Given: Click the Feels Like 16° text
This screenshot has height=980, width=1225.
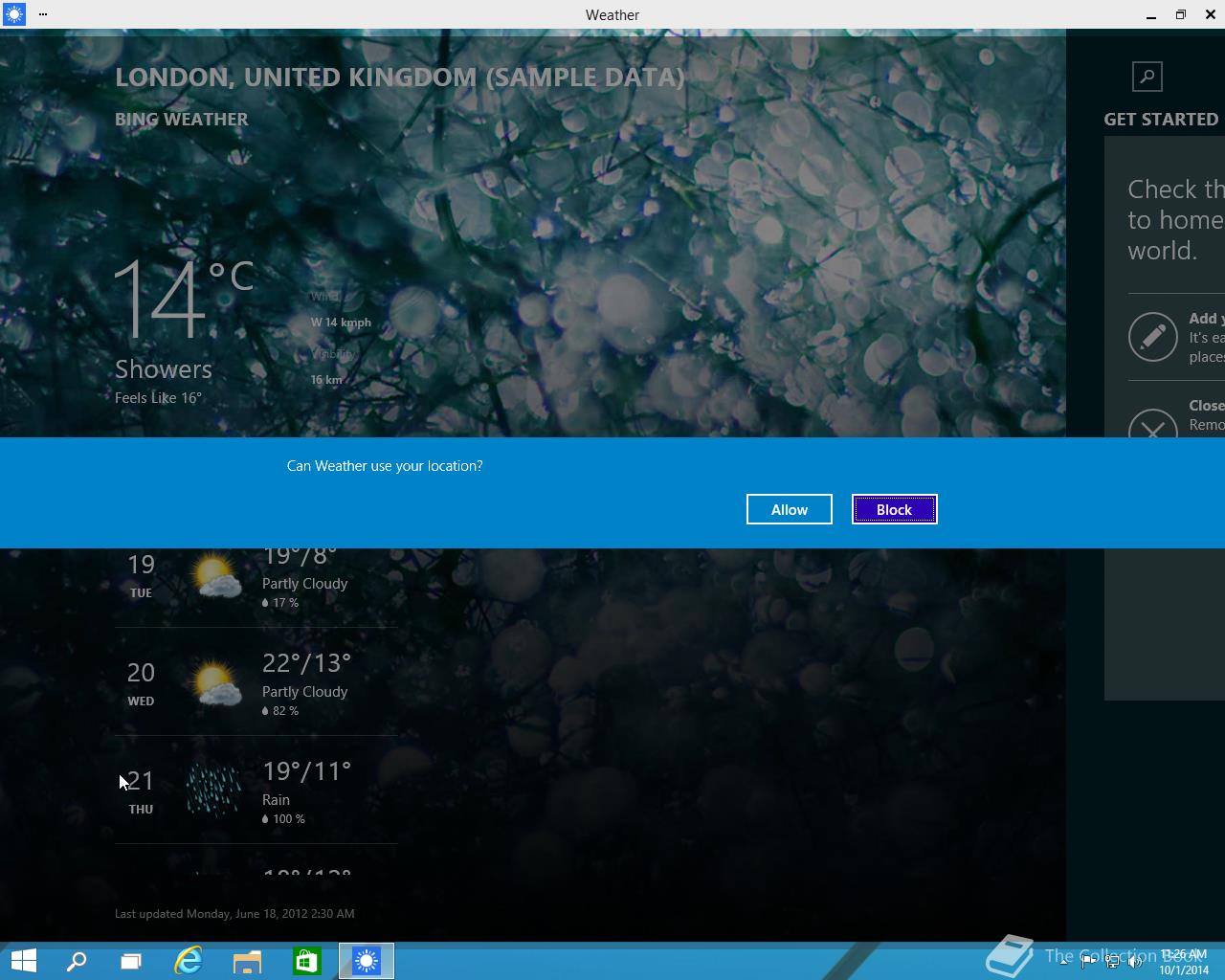Looking at the screenshot, I should click(x=158, y=398).
